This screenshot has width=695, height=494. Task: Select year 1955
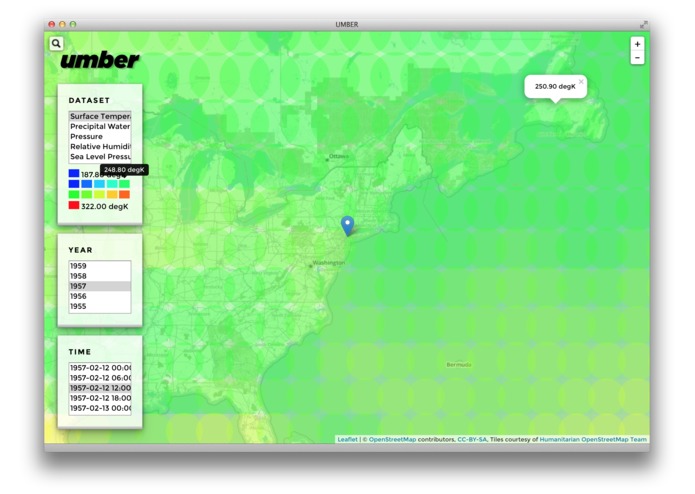(100, 306)
